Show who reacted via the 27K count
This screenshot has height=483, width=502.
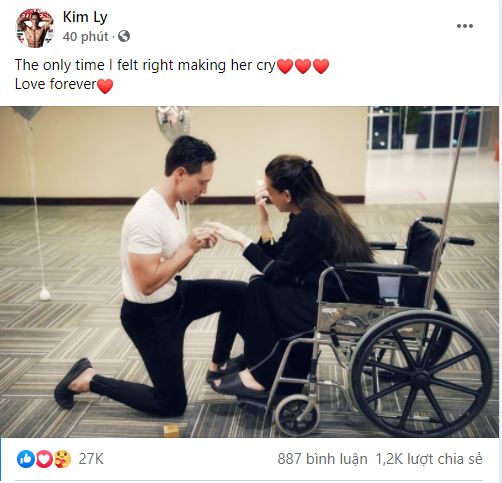tap(91, 459)
